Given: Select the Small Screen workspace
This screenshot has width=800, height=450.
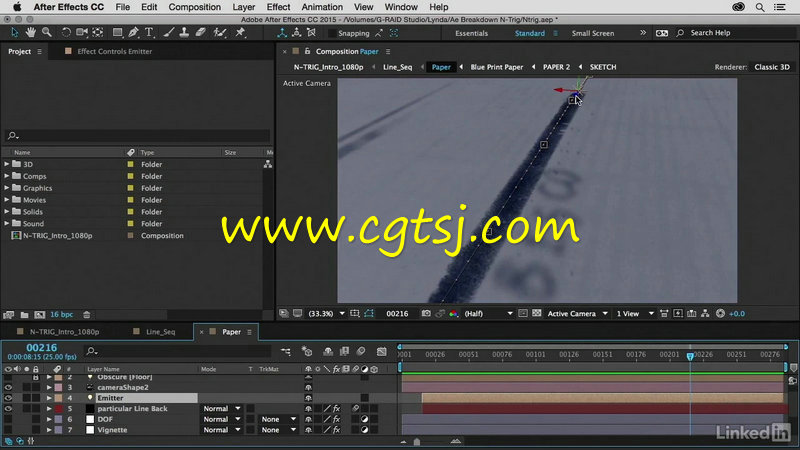Looking at the screenshot, I should (592, 33).
